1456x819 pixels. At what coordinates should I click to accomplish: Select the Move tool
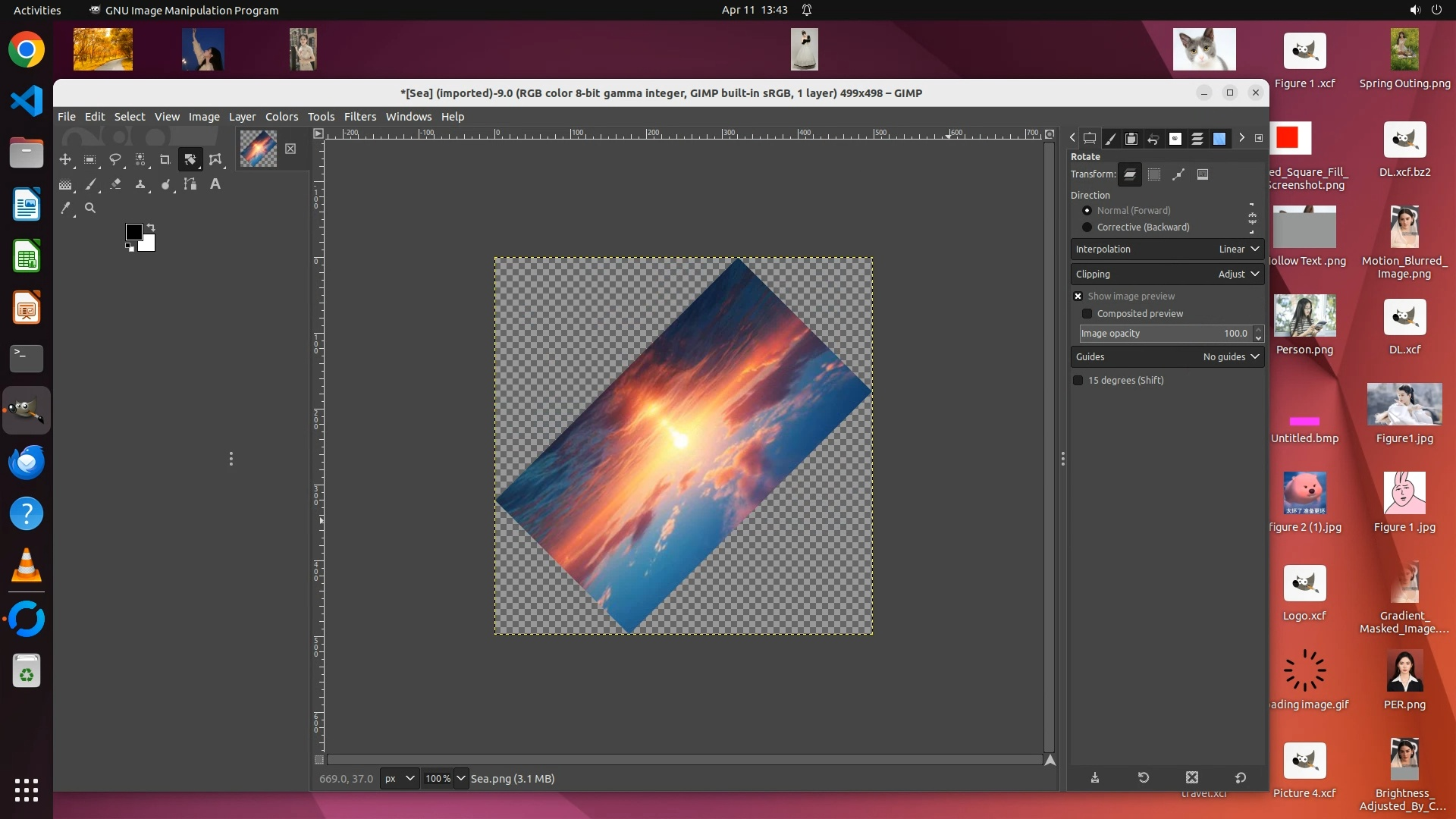(x=65, y=159)
